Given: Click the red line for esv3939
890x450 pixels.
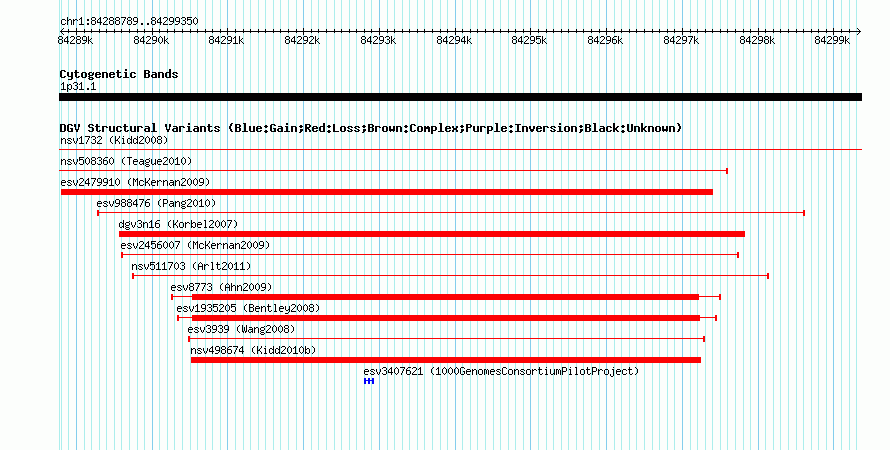Looking at the screenshot, I should [447, 339].
